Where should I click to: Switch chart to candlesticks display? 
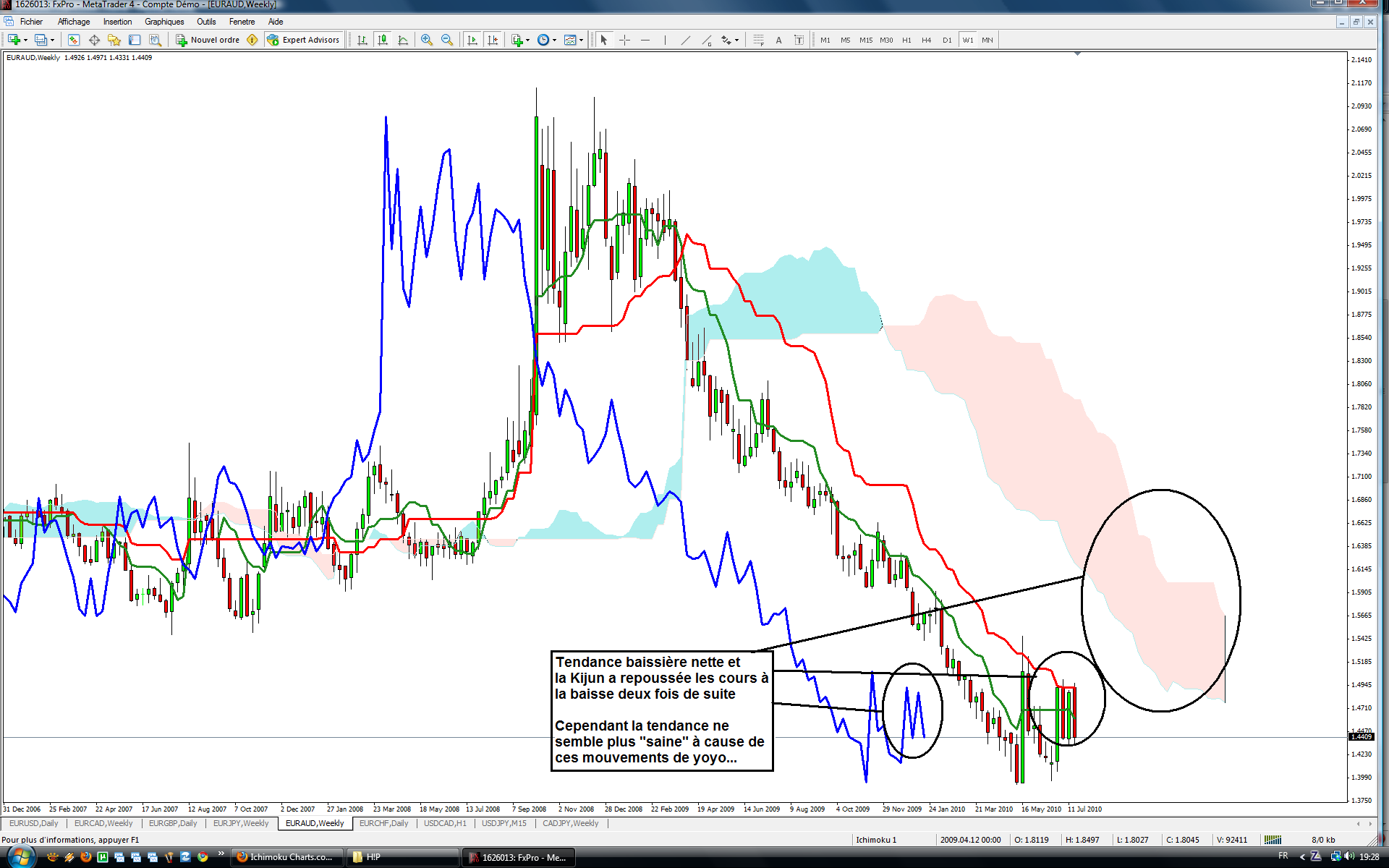(x=383, y=40)
